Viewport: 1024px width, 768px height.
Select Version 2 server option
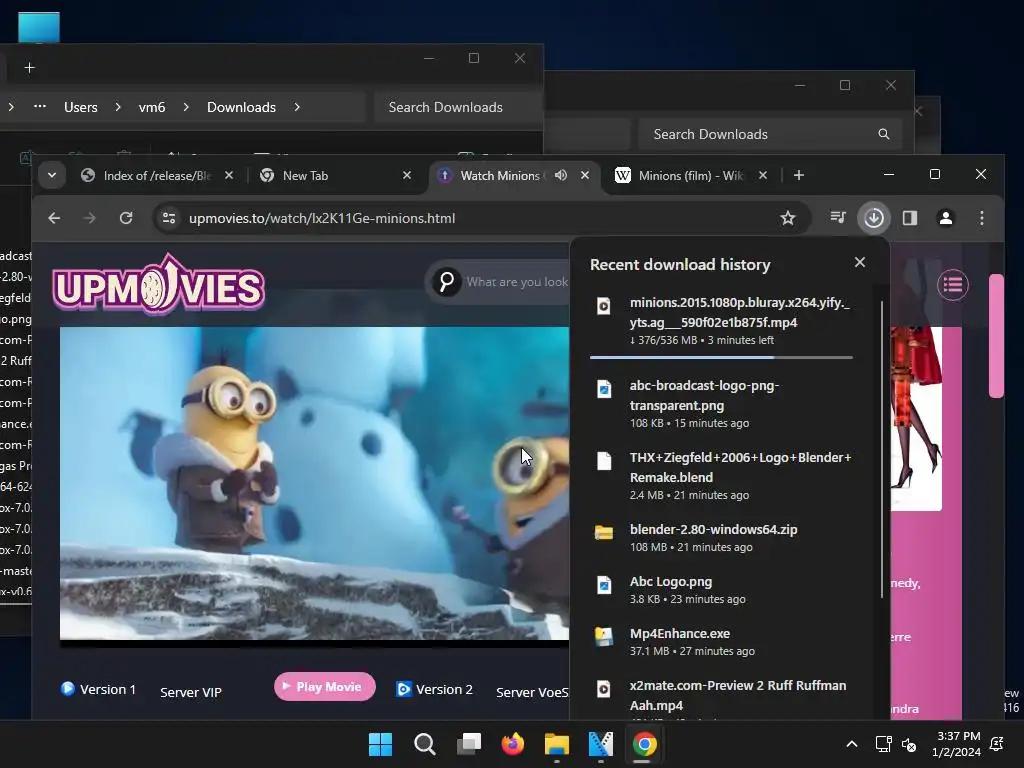[x=434, y=689]
